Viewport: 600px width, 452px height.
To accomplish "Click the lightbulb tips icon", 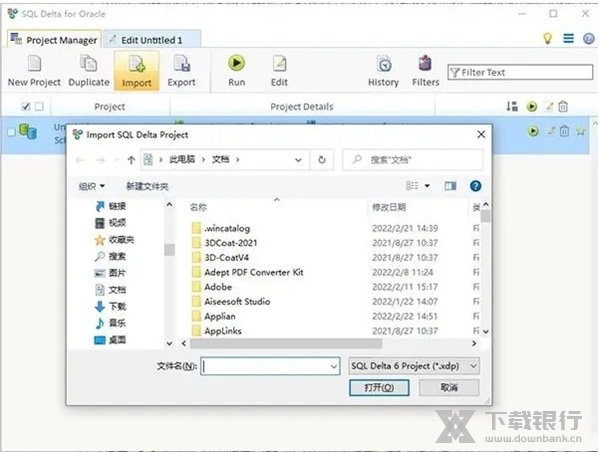I will point(548,39).
